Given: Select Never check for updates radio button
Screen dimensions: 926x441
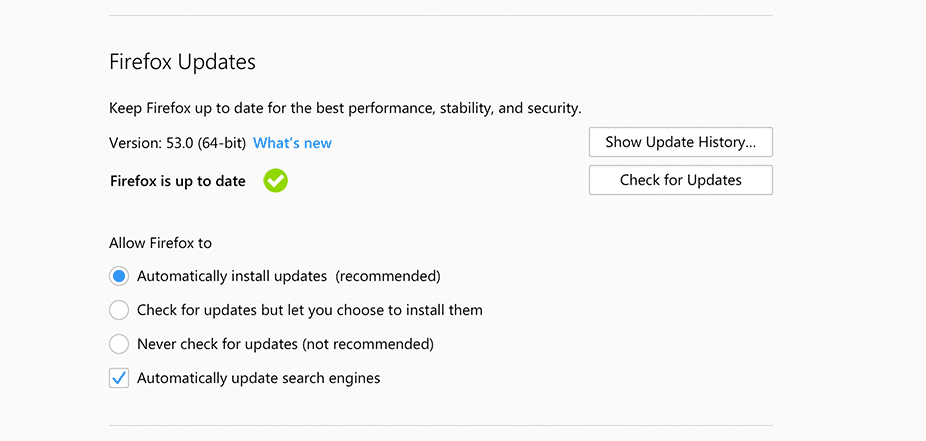Looking at the screenshot, I should 119,344.
